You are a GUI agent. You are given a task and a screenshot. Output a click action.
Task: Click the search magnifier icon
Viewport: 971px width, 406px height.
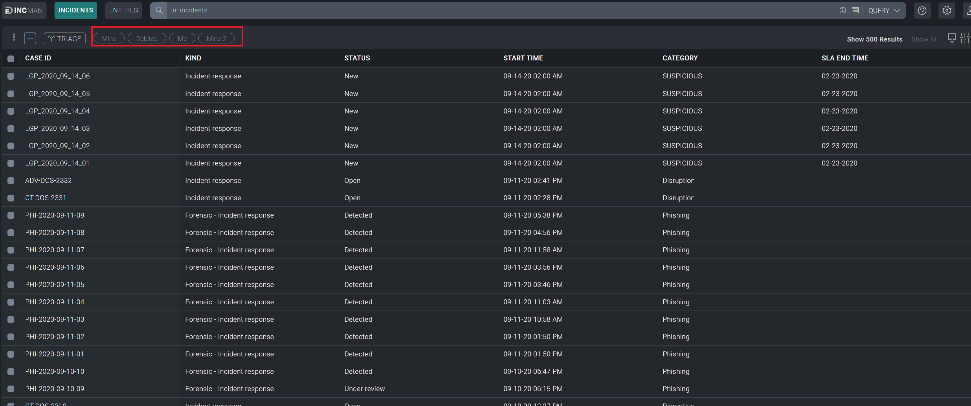[x=160, y=10]
